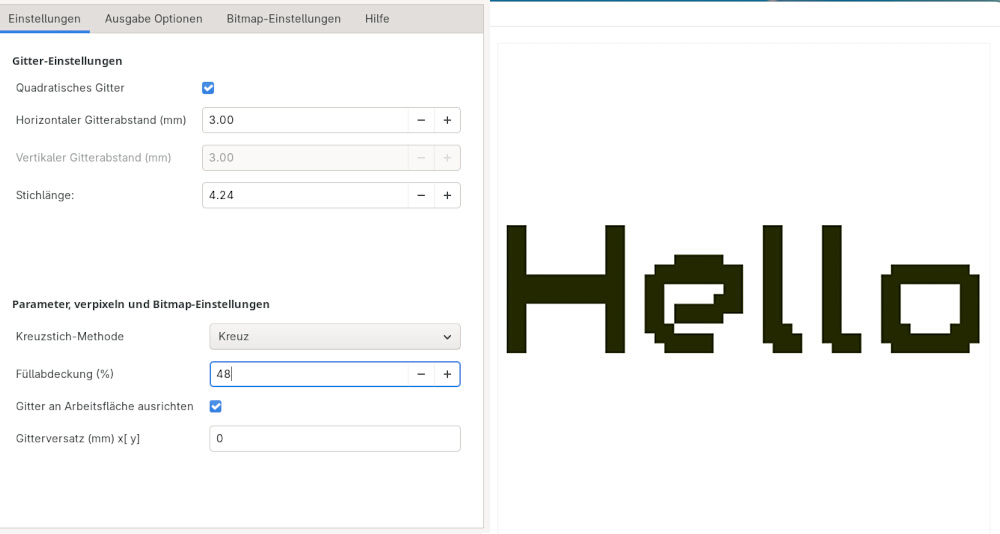Switch to the Einstellungen tab
1000x534 pixels.
[x=45, y=19]
